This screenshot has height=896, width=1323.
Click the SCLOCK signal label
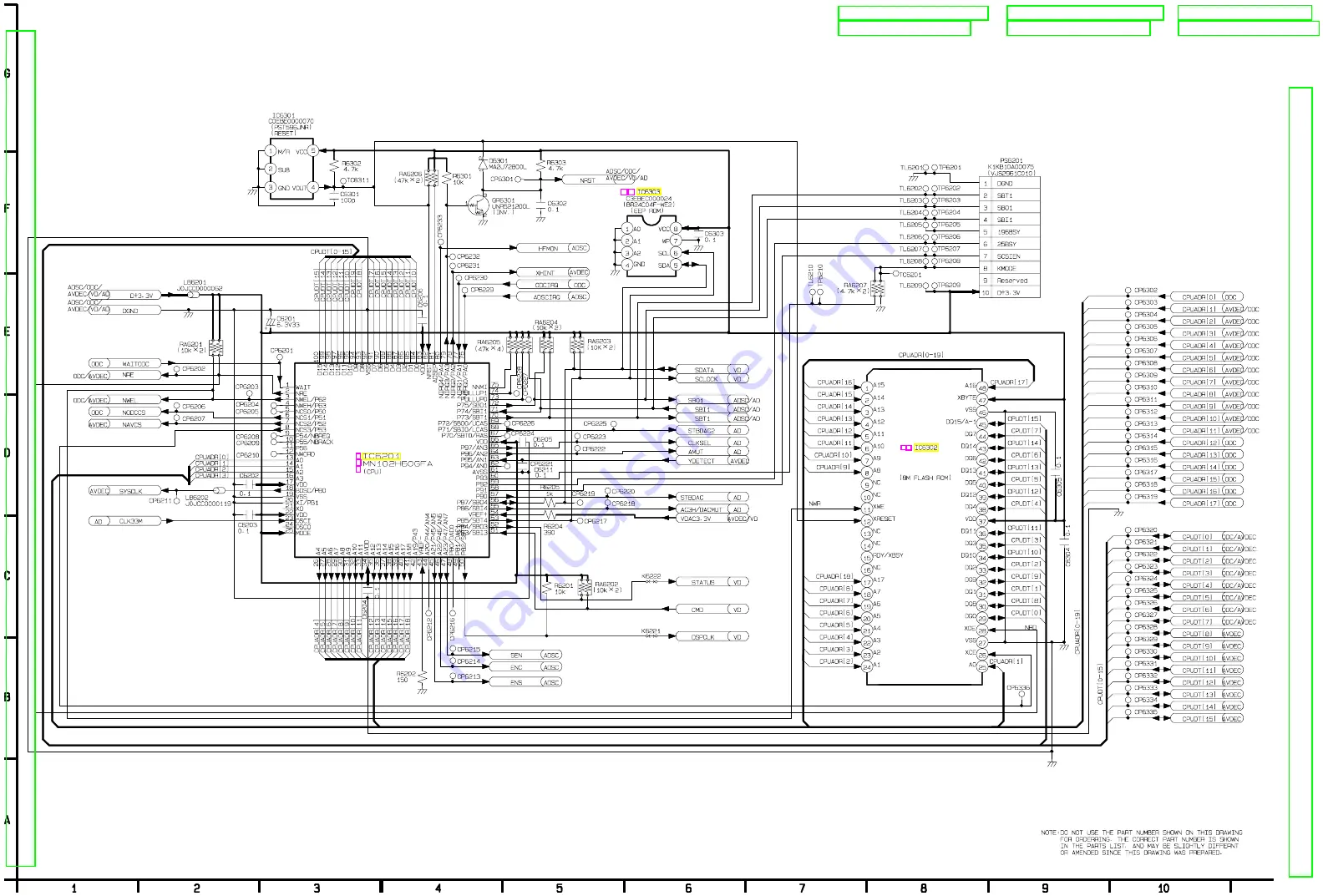tap(706, 379)
